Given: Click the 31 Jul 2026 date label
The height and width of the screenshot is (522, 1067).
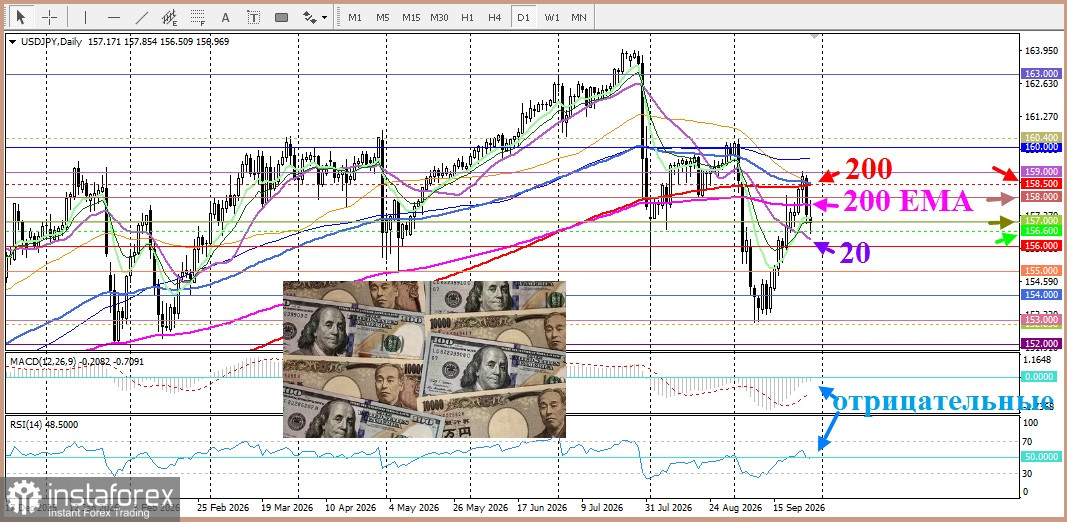Looking at the screenshot, I should tap(669, 508).
